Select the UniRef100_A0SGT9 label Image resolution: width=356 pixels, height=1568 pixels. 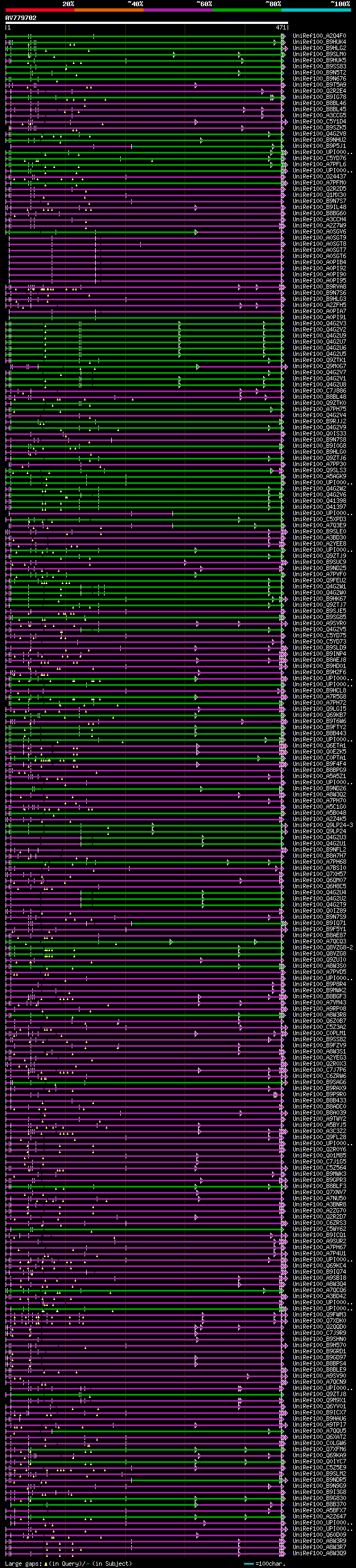coord(319,238)
